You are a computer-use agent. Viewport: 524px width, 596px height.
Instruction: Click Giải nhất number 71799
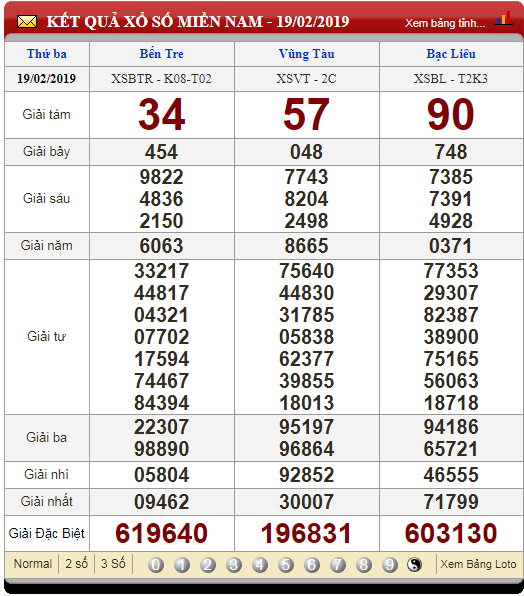(451, 502)
